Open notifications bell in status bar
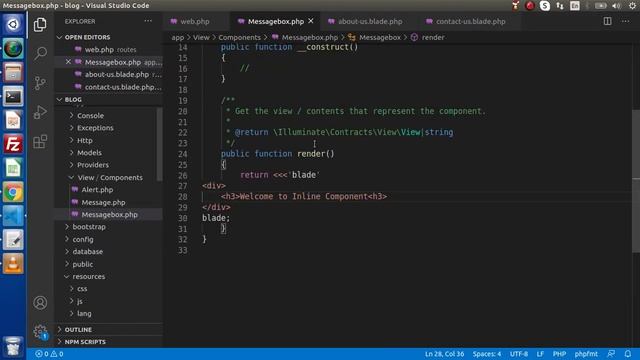Screen dimensions: 640x360 (x=628, y=353)
